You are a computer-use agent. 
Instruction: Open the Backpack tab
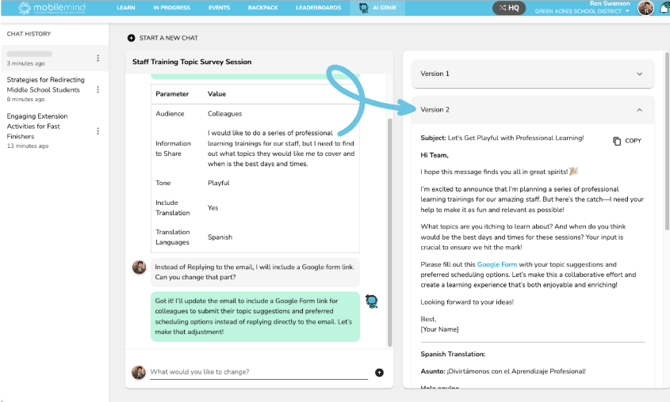(x=263, y=8)
